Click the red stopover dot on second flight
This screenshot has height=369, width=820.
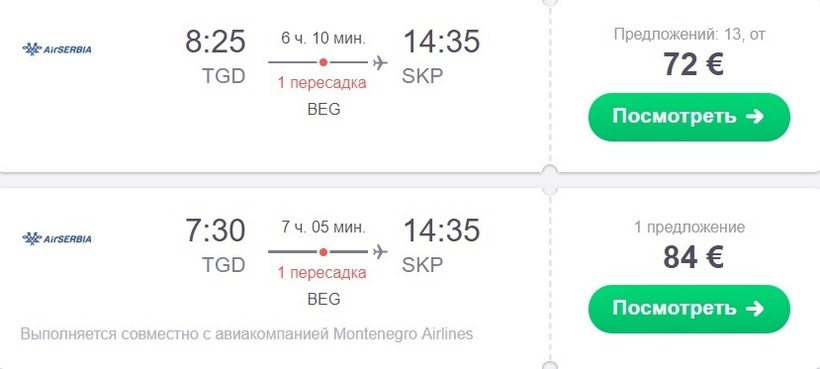click(x=323, y=252)
